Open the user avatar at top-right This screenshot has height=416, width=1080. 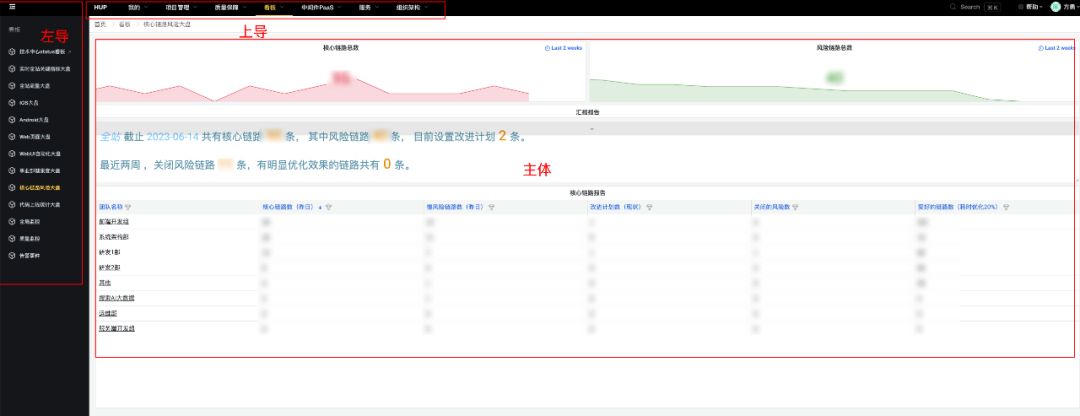coord(1056,7)
